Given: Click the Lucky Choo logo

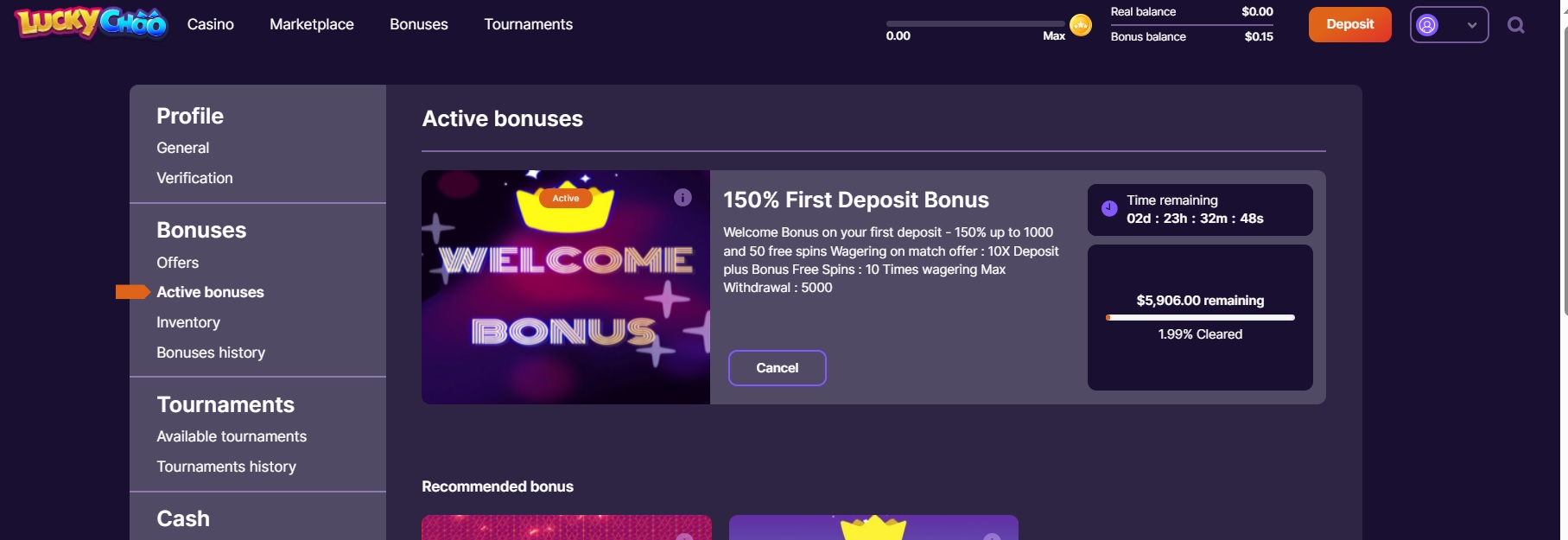Looking at the screenshot, I should coord(91,23).
